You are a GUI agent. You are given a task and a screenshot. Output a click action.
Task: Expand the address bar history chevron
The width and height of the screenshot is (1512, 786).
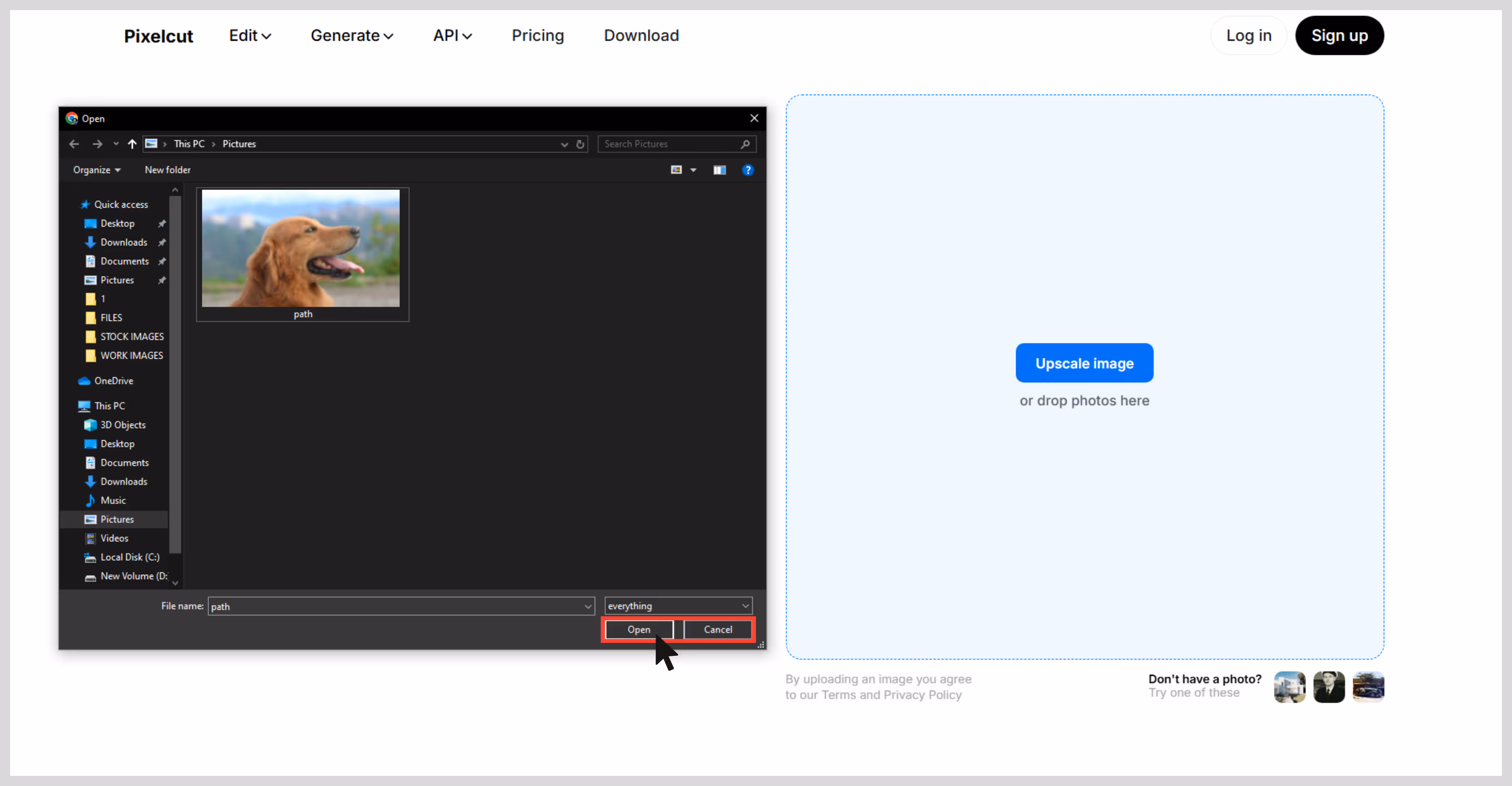pos(564,144)
